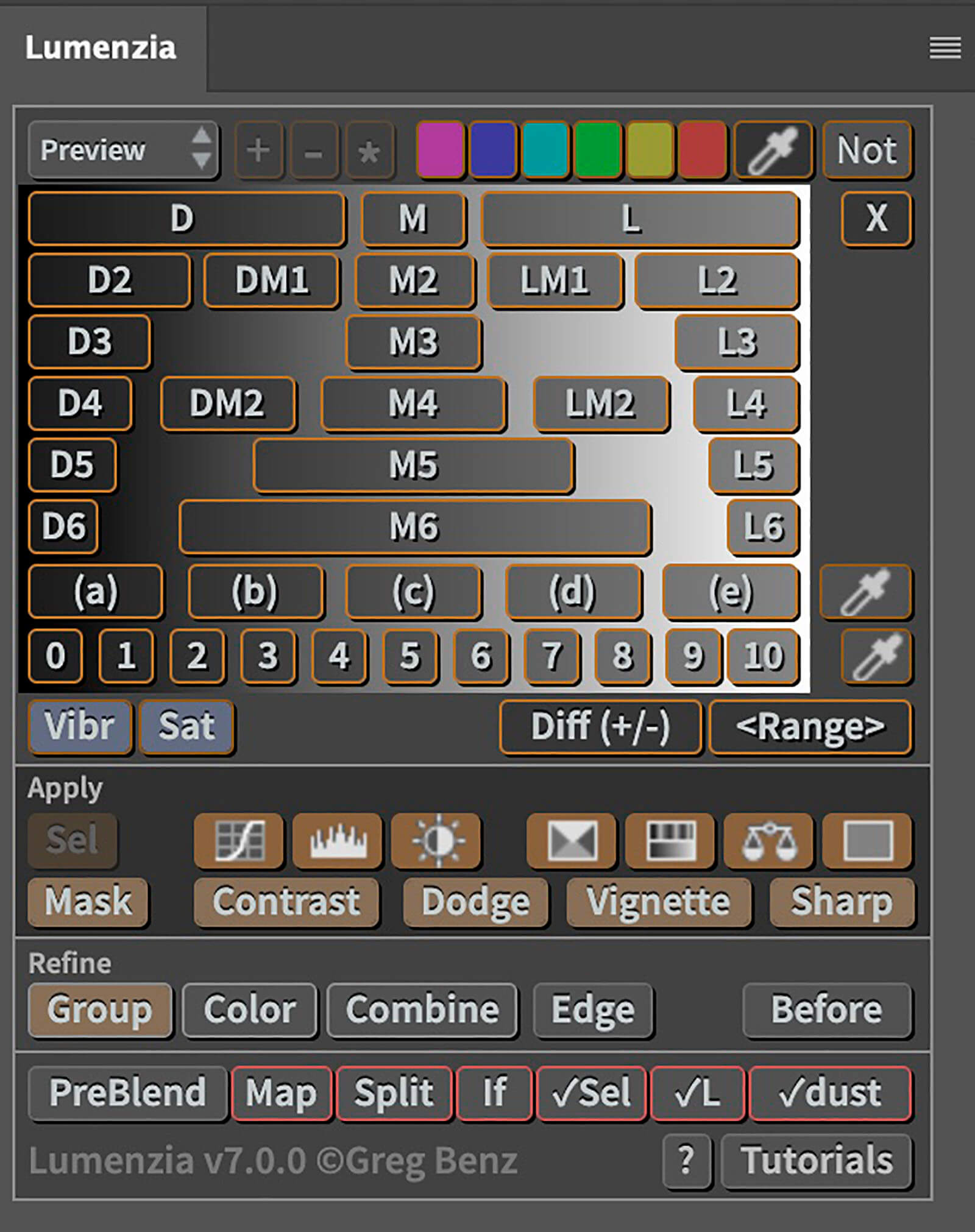Click the Contrast button
This screenshot has width=975, height=1232.
point(286,902)
